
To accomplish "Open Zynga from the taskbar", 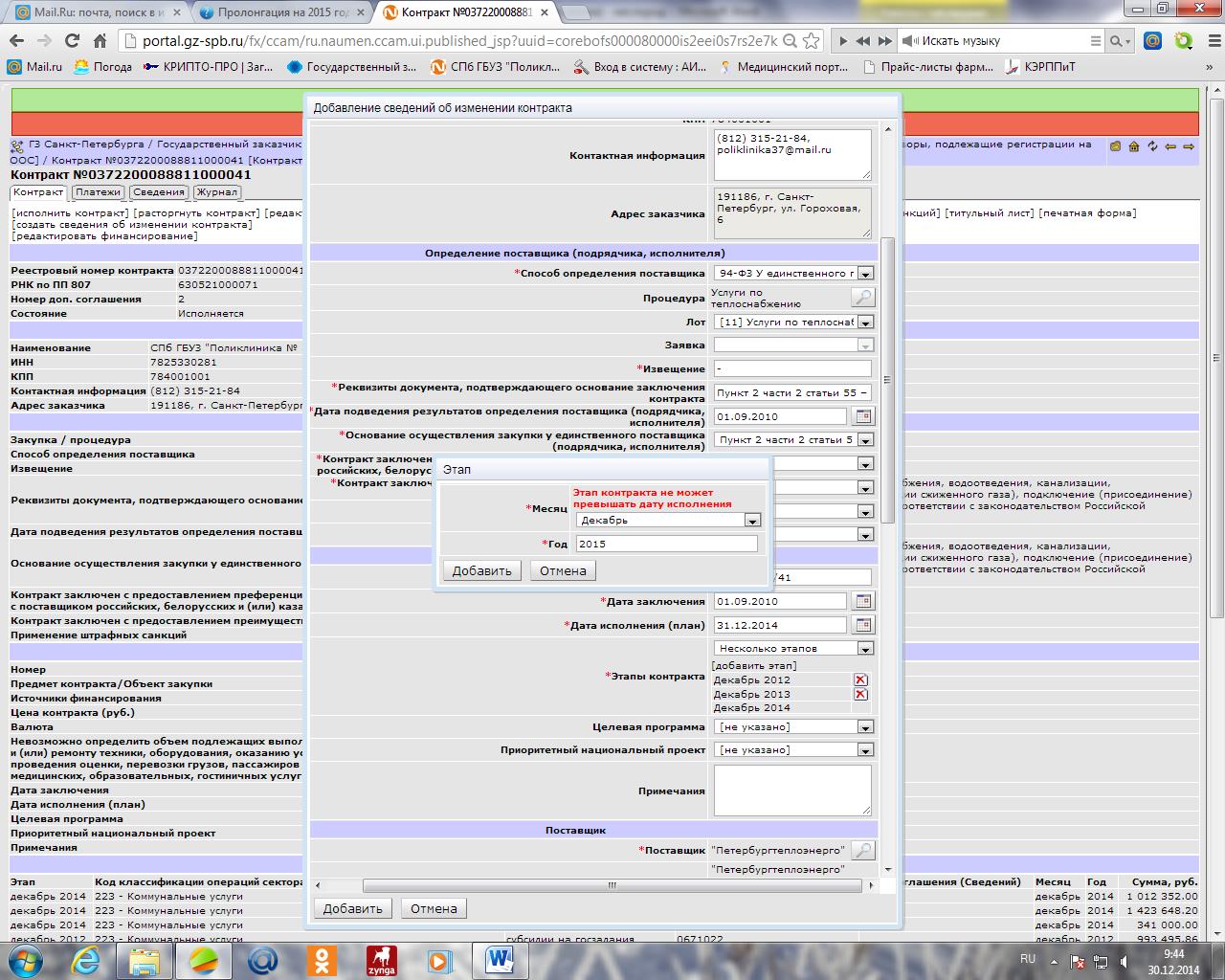I will tap(382, 961).
